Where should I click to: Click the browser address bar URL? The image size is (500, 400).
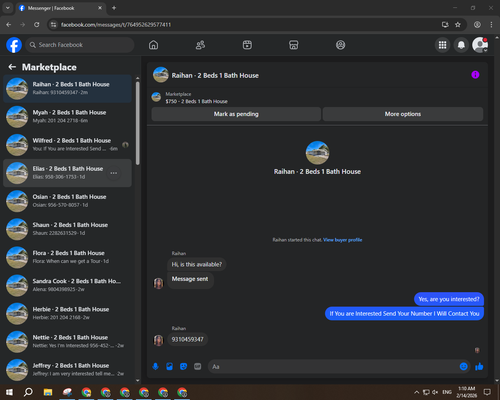pos(116,25)
